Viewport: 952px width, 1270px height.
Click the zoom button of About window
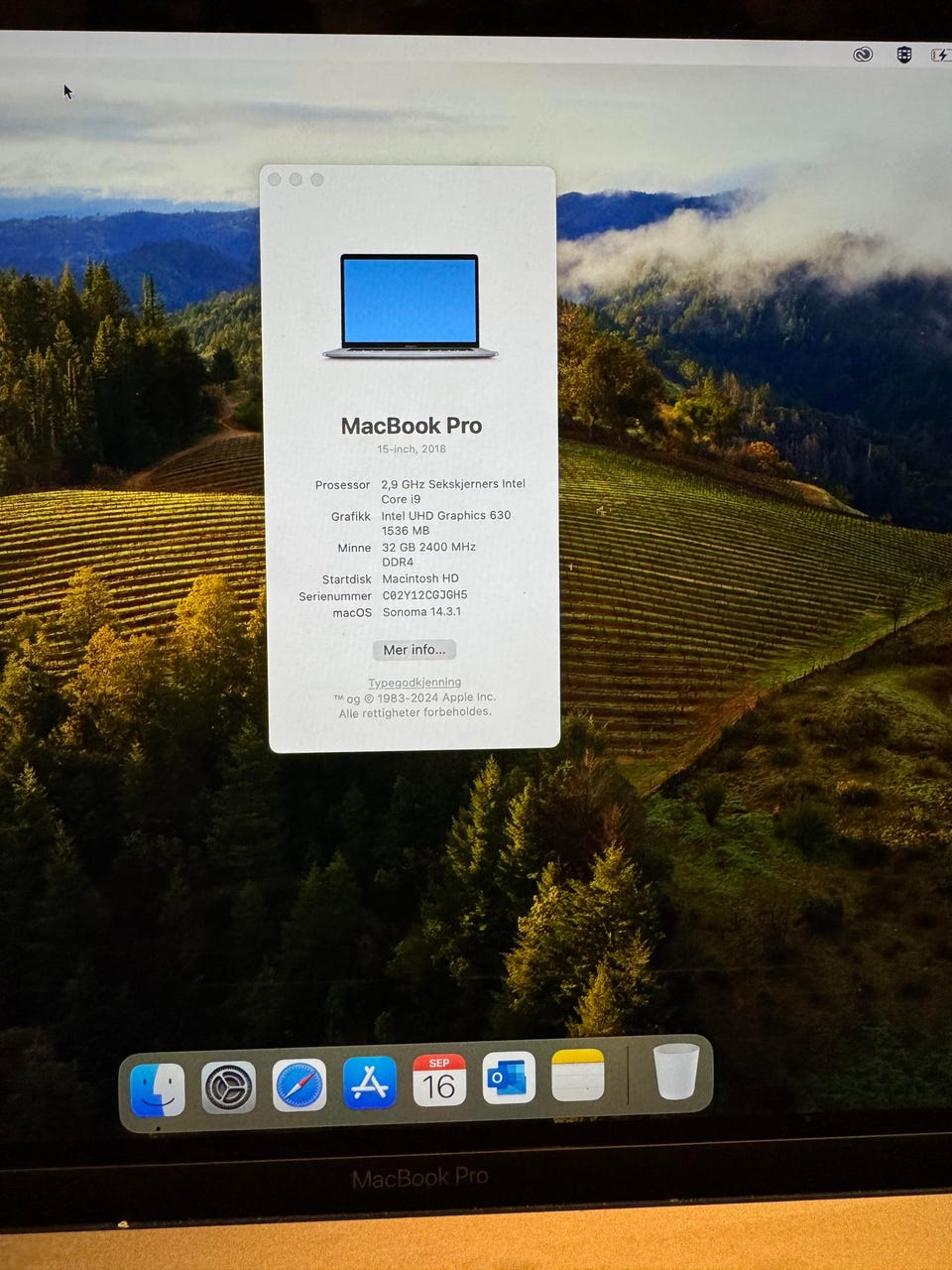pos(317,180)
